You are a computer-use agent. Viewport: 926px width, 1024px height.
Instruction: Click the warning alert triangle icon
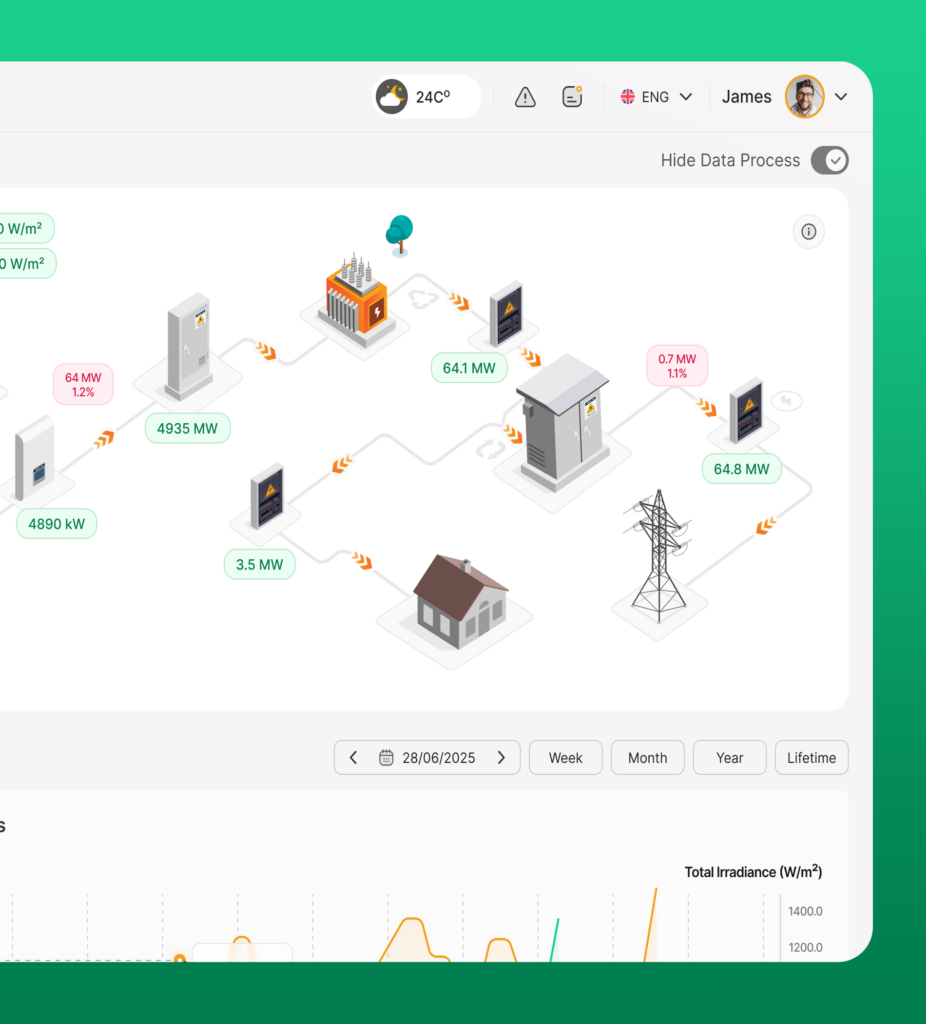tap(525, 97)
